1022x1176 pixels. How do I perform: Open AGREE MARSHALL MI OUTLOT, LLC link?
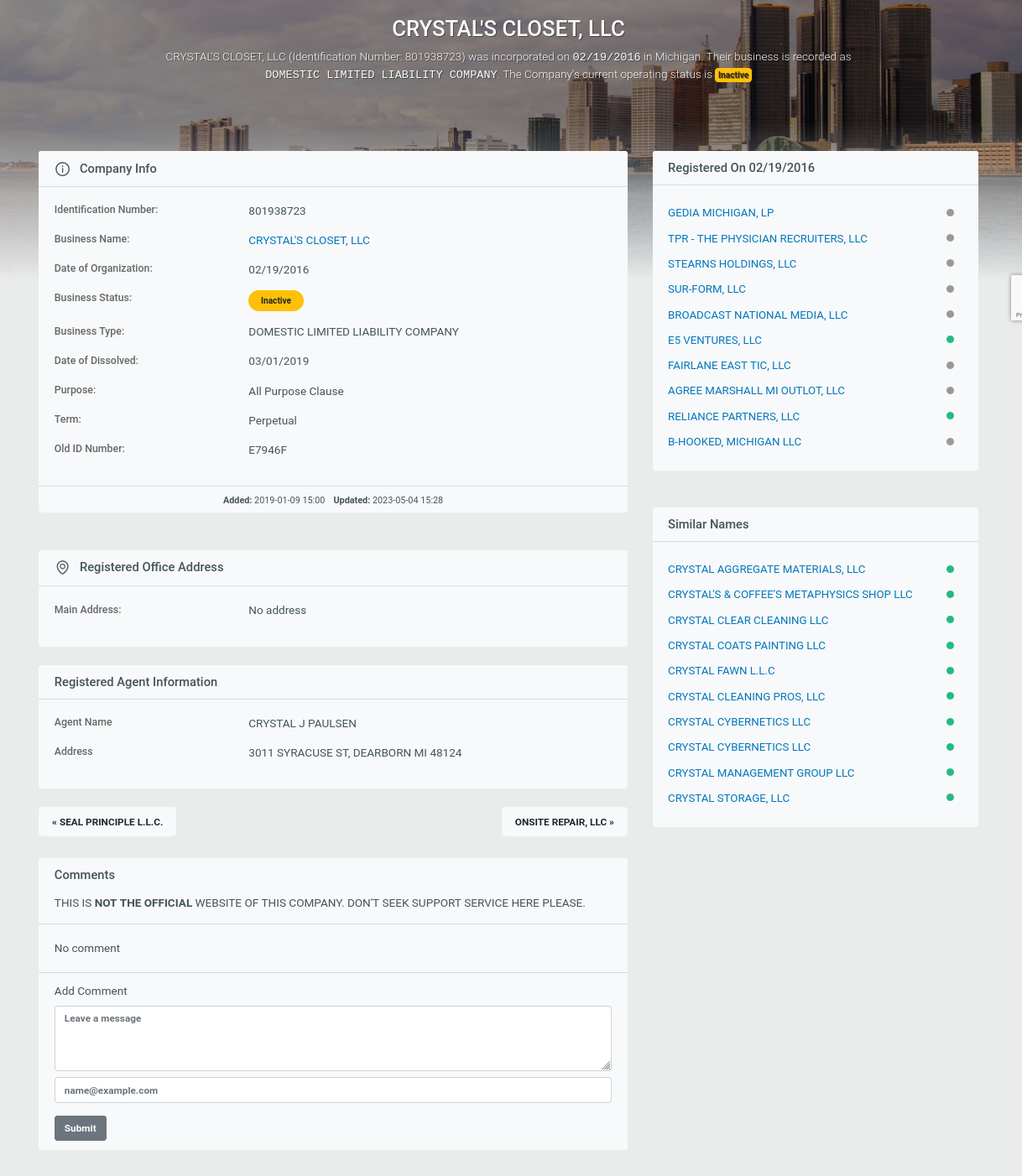(756, 390)
